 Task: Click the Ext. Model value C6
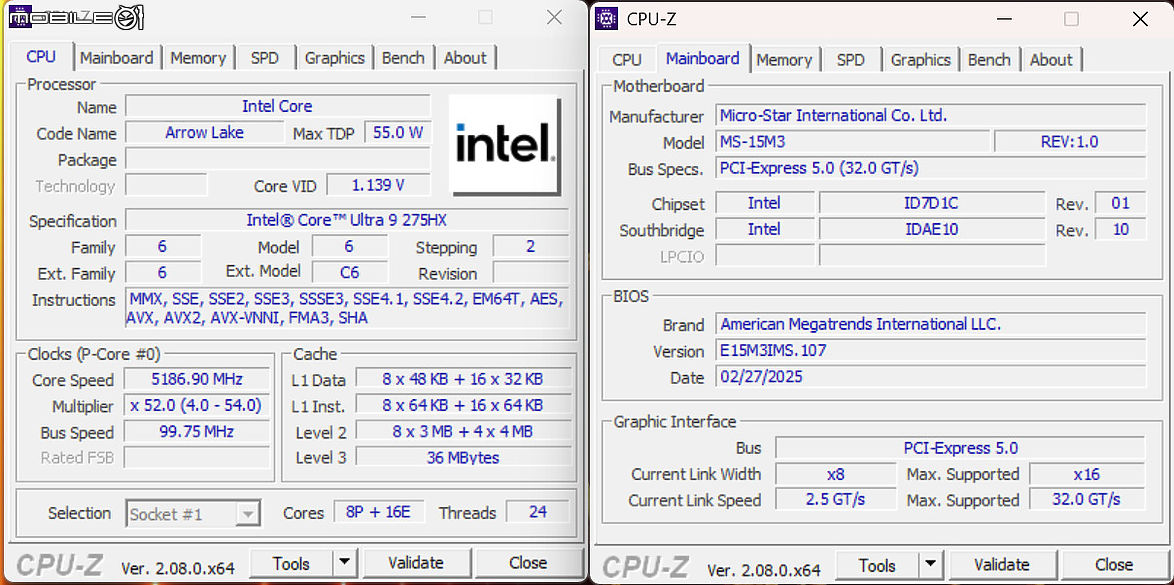pyautogui.click(x=350, y=273)
